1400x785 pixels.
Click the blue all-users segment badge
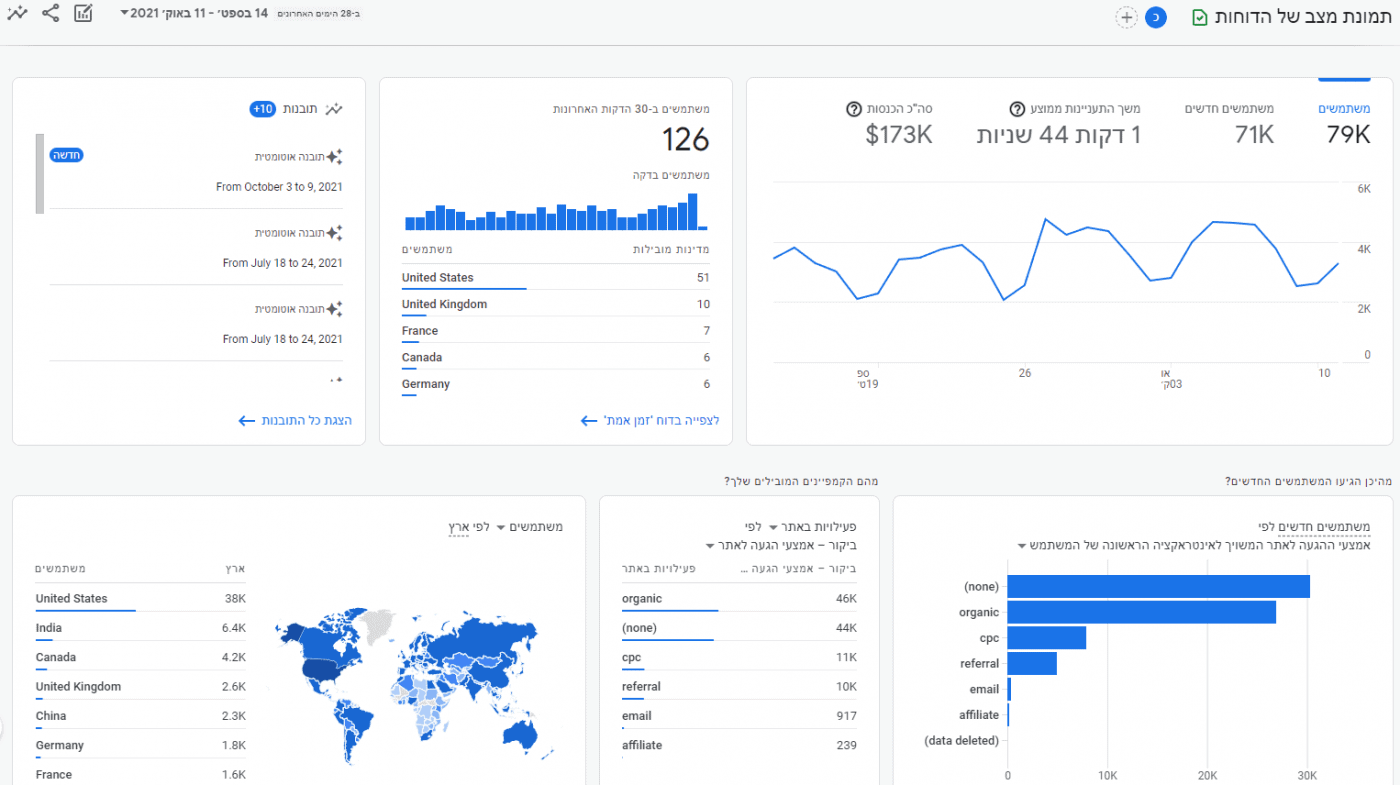(1156, 18)
